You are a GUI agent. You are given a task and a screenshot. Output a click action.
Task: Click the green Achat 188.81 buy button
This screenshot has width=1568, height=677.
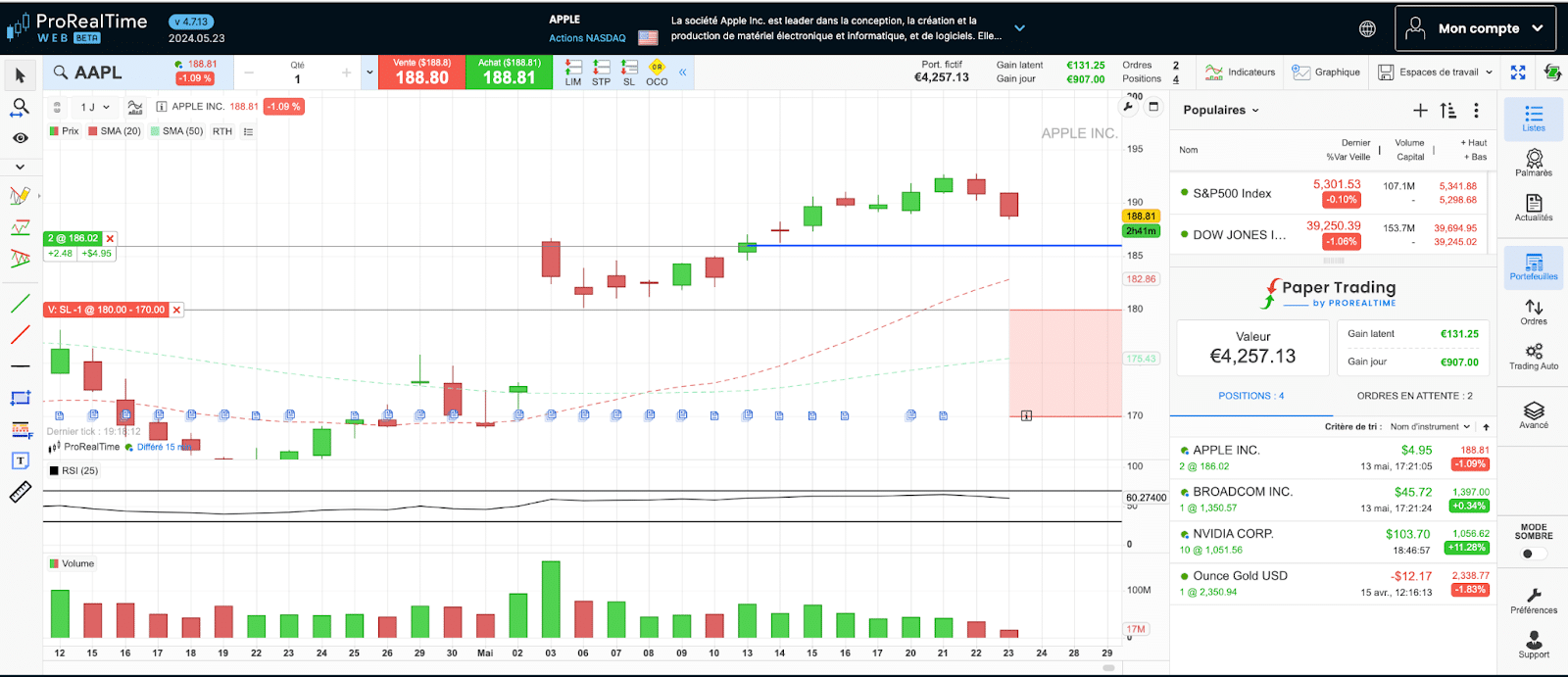[509, 72]
